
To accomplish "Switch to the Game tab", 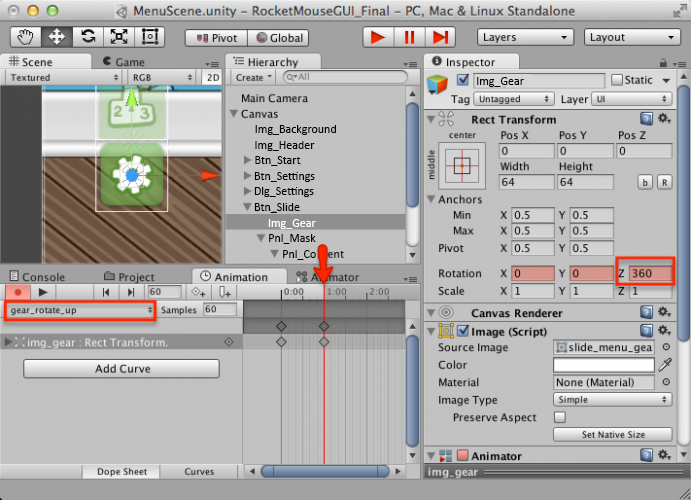I will [129, 61].
